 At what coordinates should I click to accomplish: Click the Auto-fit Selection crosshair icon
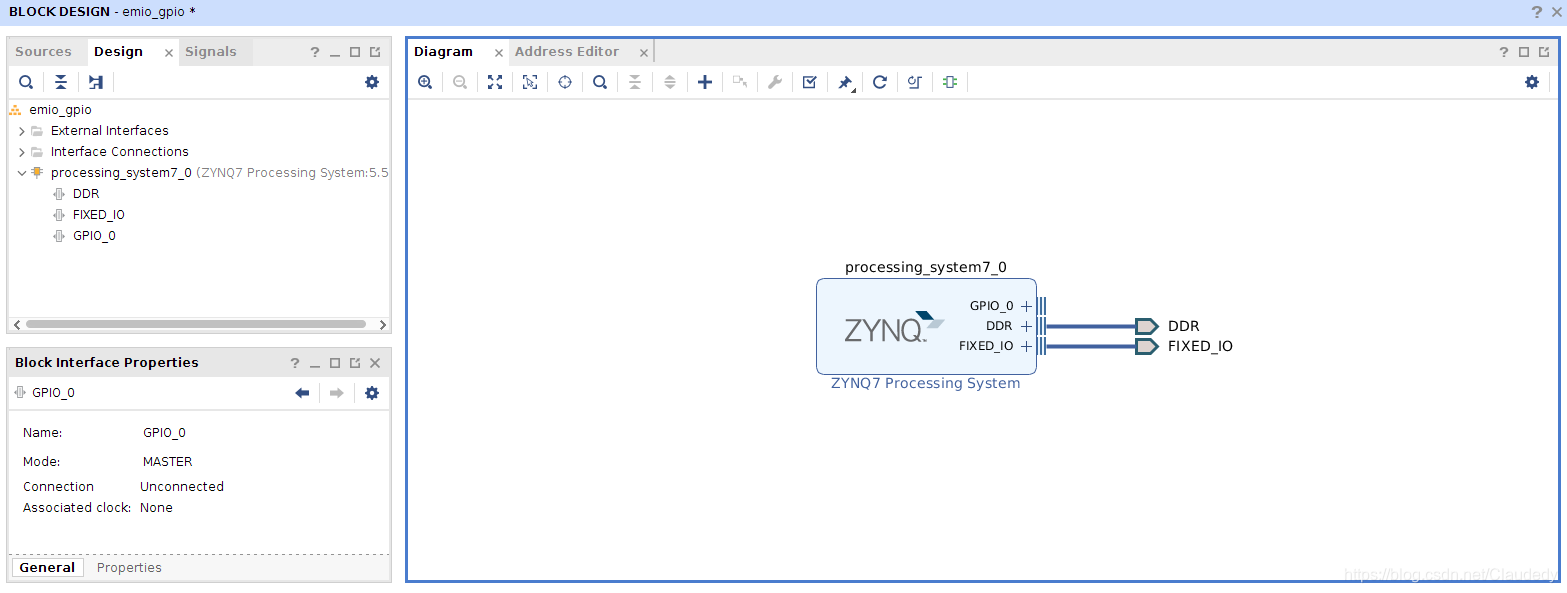coord(565,82)
